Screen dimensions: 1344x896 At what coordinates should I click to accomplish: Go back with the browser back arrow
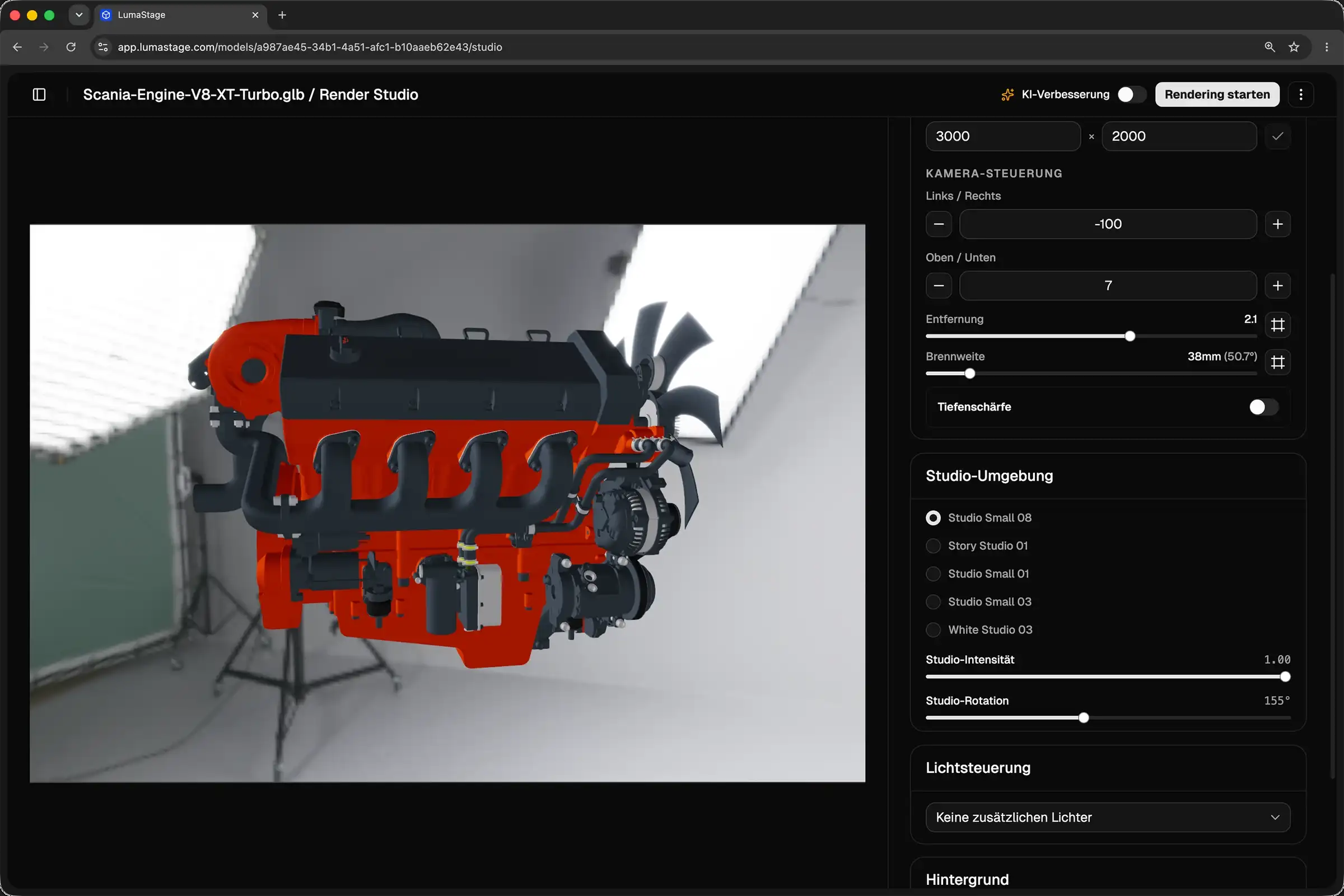[x=18, y=47]
